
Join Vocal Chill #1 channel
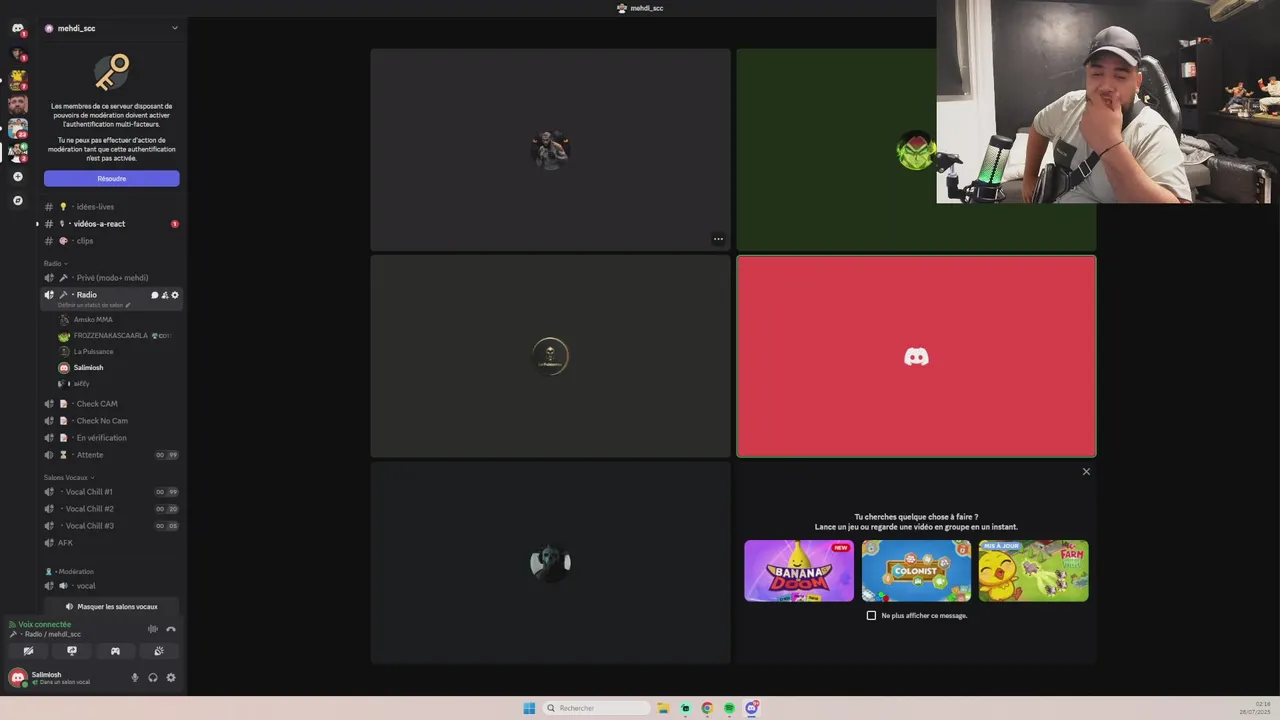click(x=111, y=492)
